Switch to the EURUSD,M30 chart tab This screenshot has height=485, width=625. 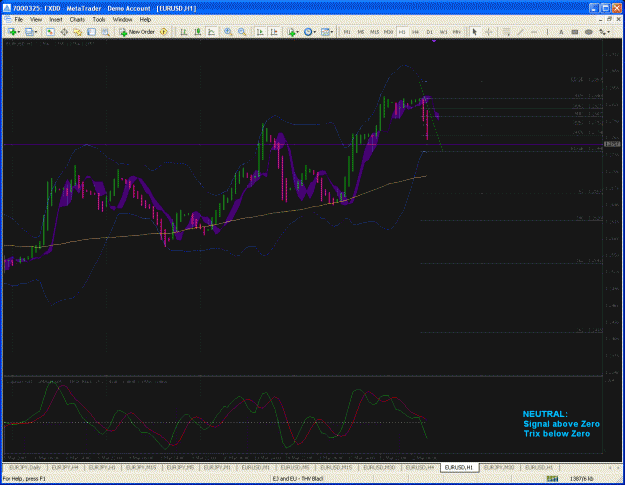[x=379, y=467]
